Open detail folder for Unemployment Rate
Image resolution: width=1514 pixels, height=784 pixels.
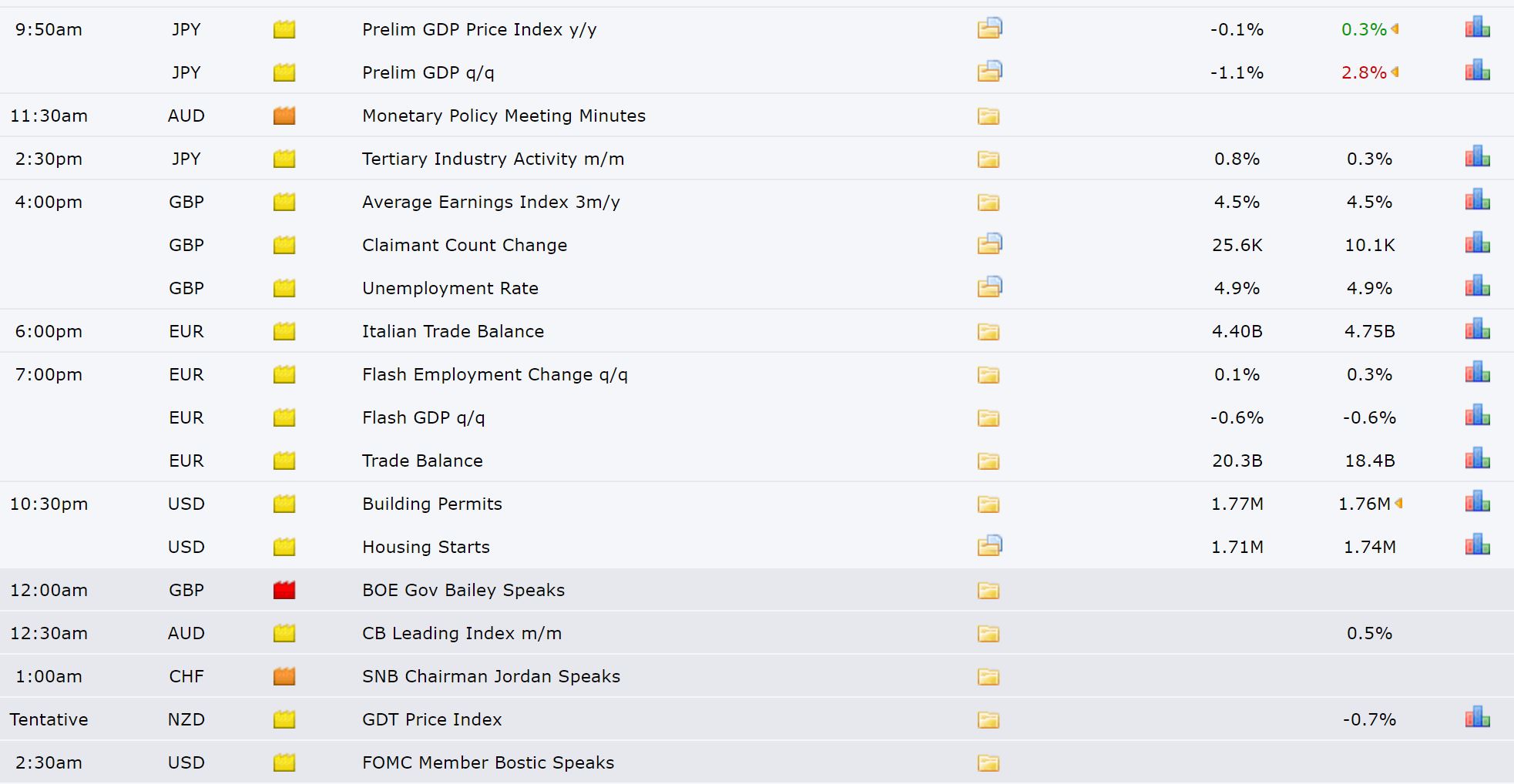click(x=989, y=287)
